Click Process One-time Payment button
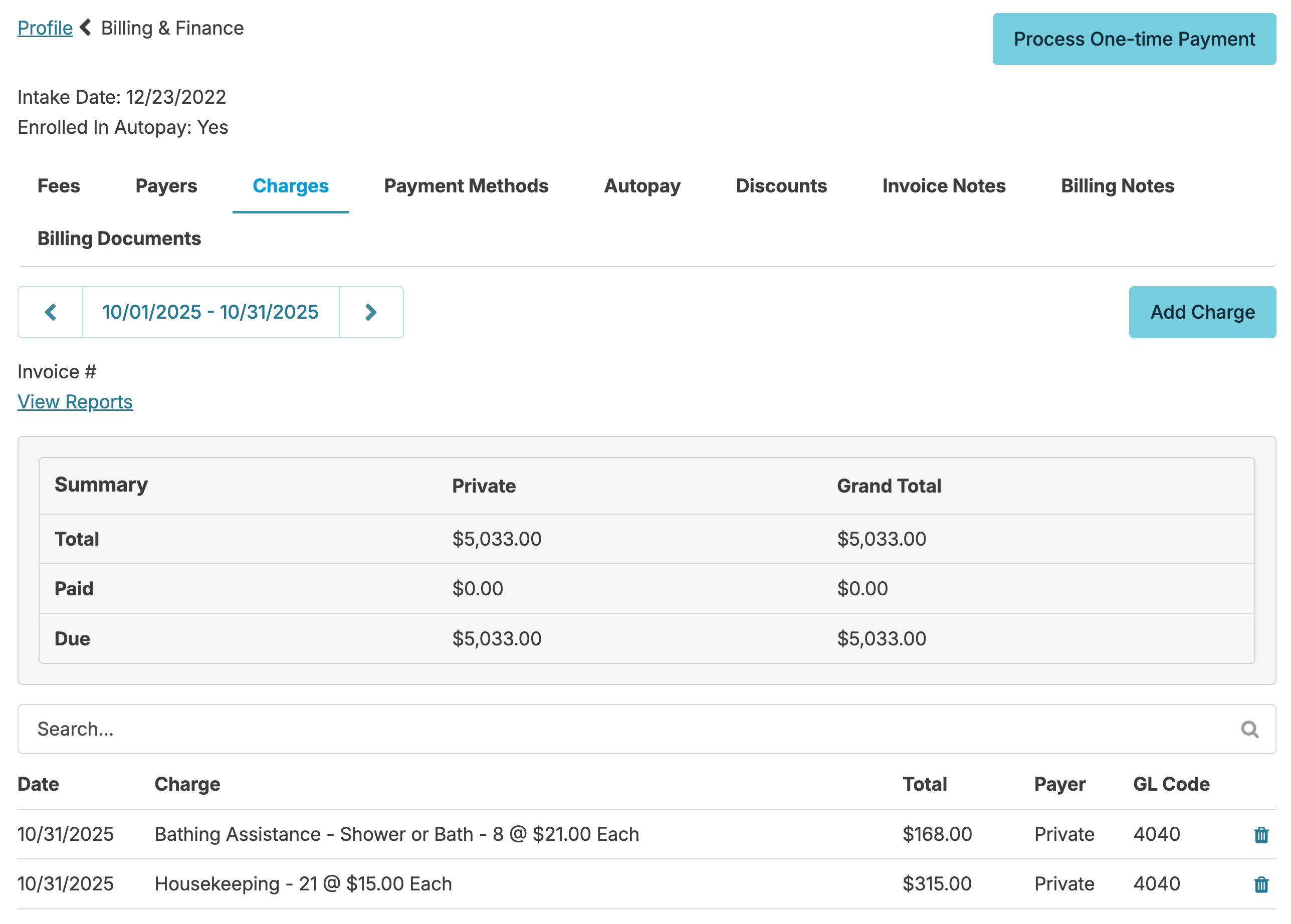Viewport: 1291px width, 924px height. point(1134,39)
